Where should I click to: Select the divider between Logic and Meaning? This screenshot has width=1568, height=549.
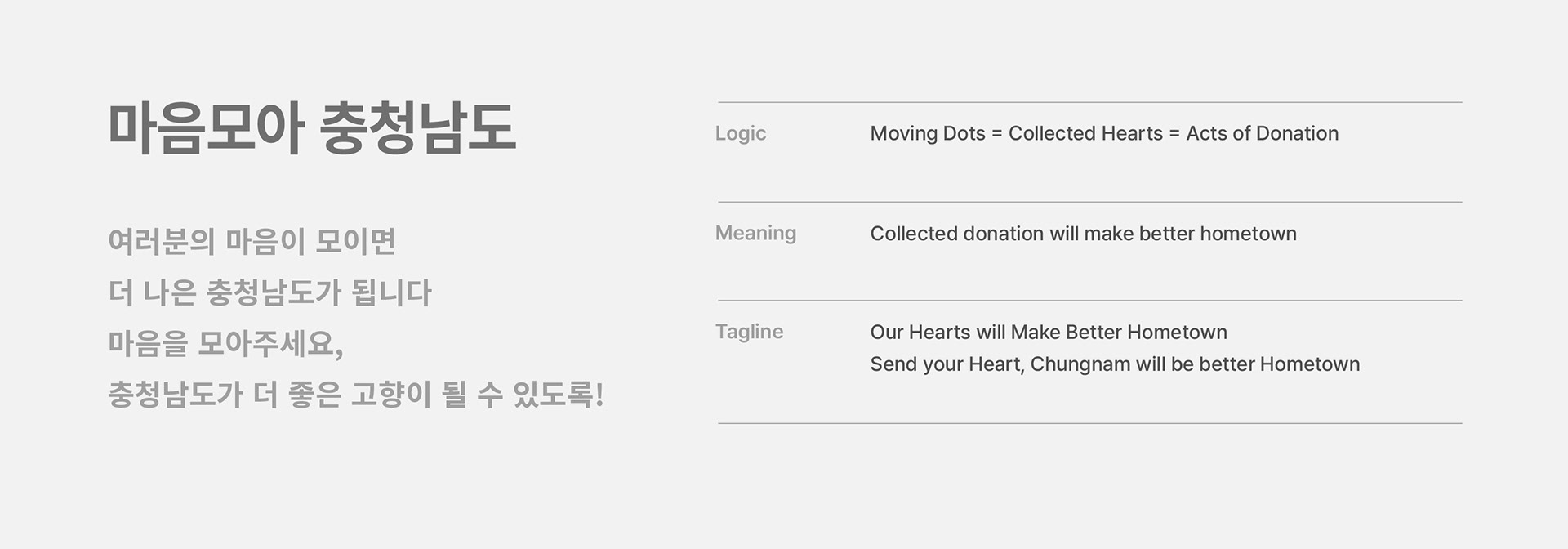1089,202
